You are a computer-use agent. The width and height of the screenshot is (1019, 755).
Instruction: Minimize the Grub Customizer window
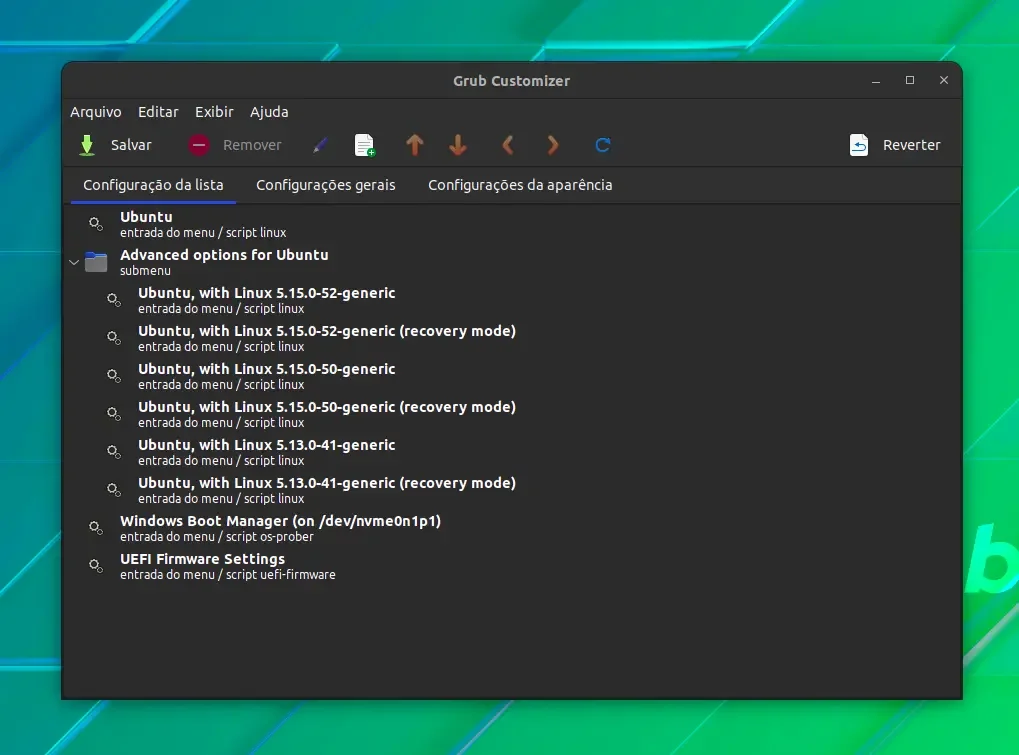[876, 81]
